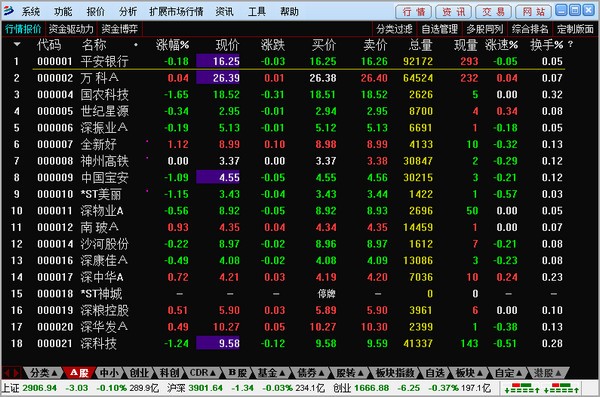Open the 分析 menu
600x397 pixels.
[128, 11]
